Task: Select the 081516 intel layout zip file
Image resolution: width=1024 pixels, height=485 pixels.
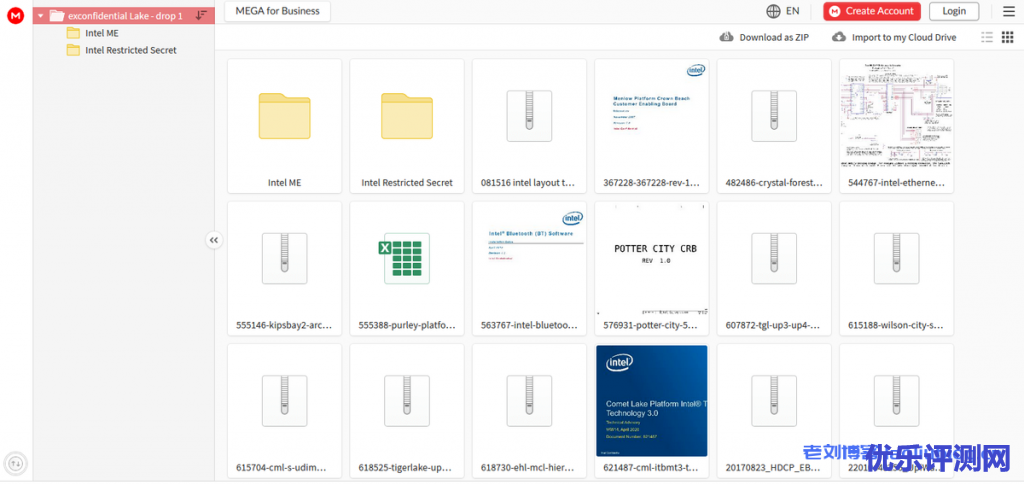Action: tap(528, 116)
